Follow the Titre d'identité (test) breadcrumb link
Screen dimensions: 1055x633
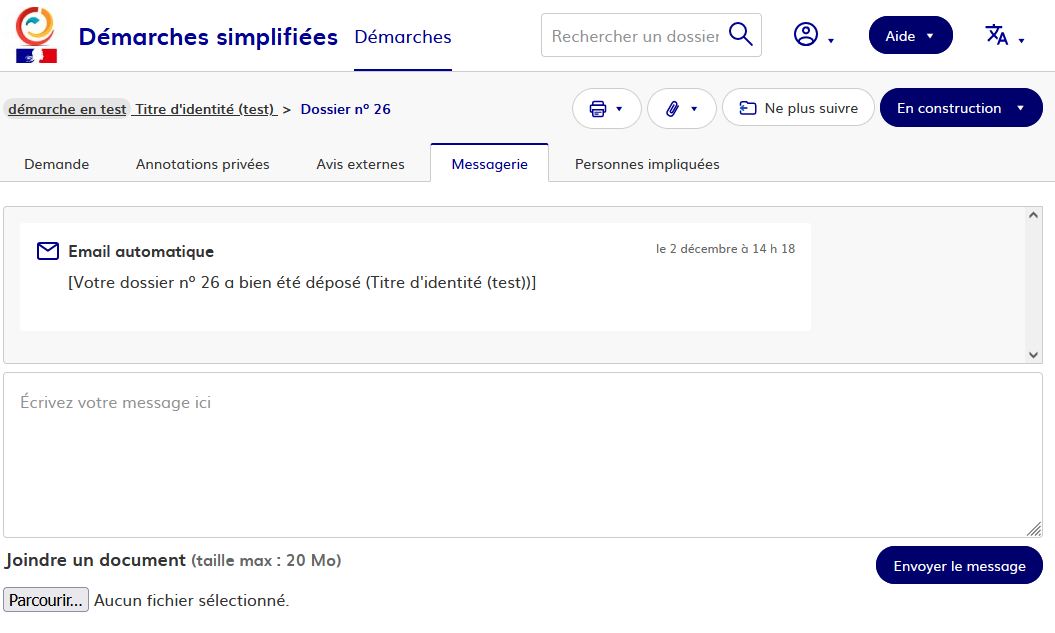click(205, 109)
